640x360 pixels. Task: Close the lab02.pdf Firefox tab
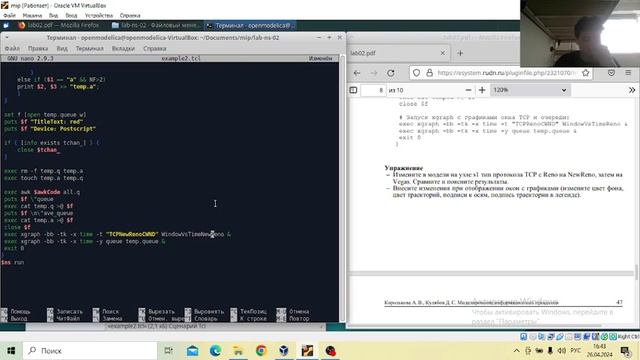(x=443, y=53)
